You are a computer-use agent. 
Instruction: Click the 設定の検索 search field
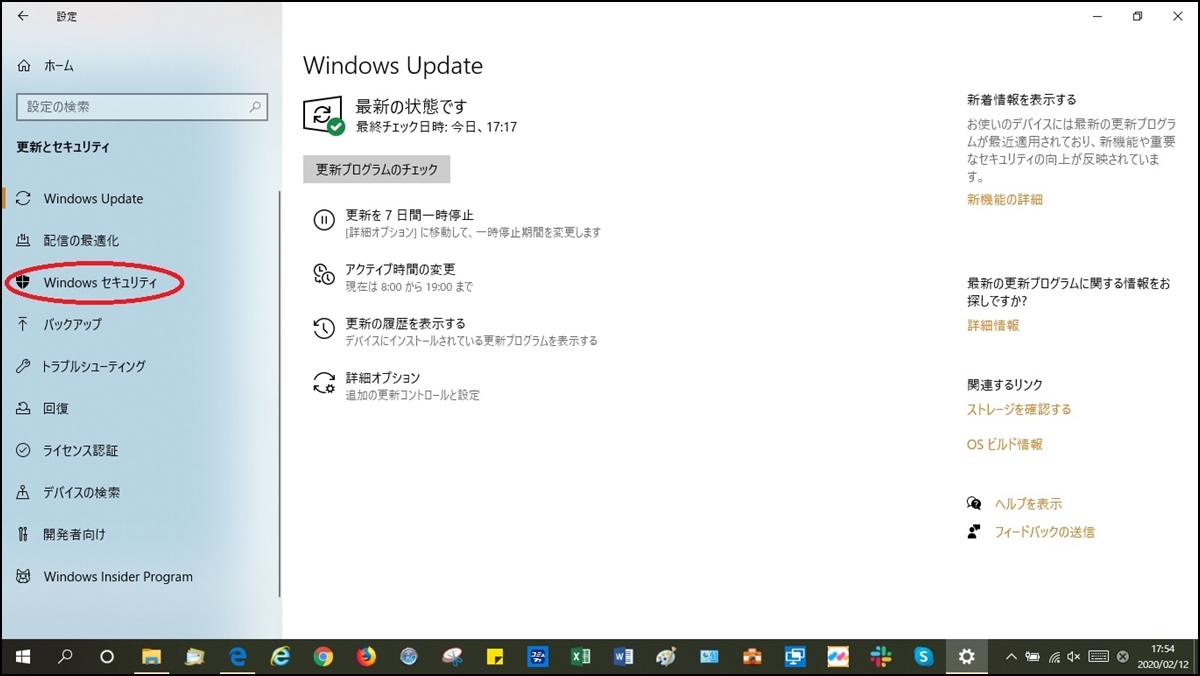click(142, 107)
